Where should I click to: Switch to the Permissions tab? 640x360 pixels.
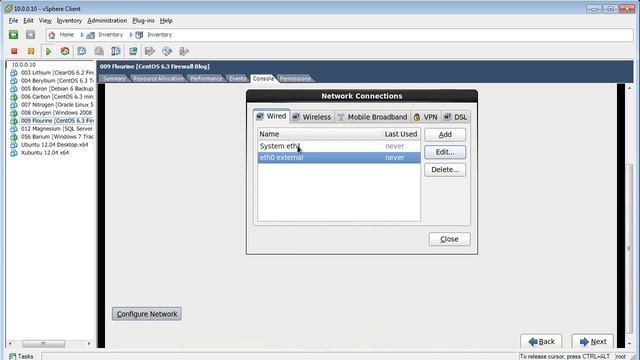click(295, 78)
